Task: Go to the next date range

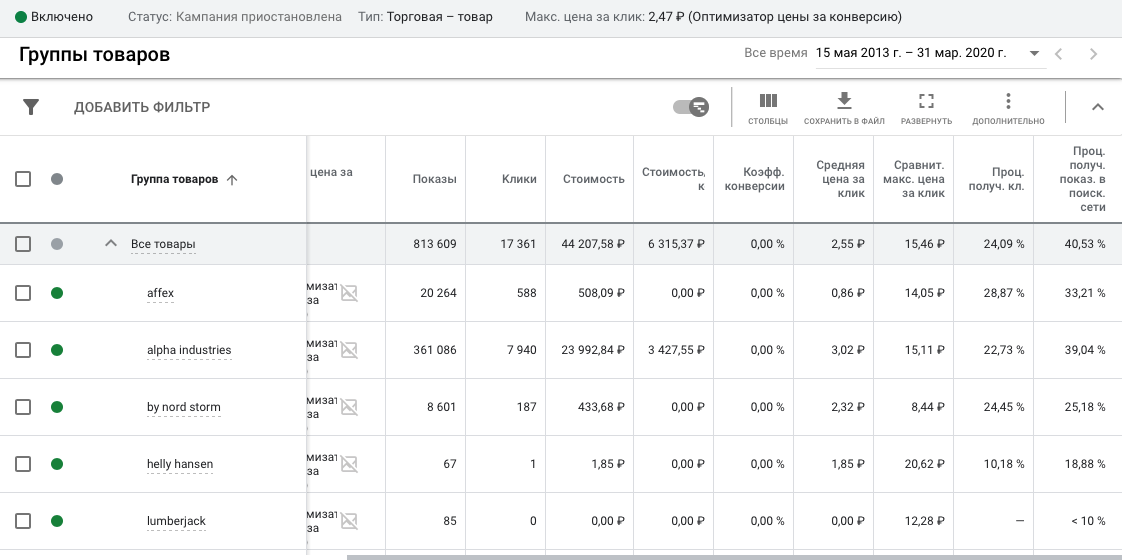Action: (1093, 54)
